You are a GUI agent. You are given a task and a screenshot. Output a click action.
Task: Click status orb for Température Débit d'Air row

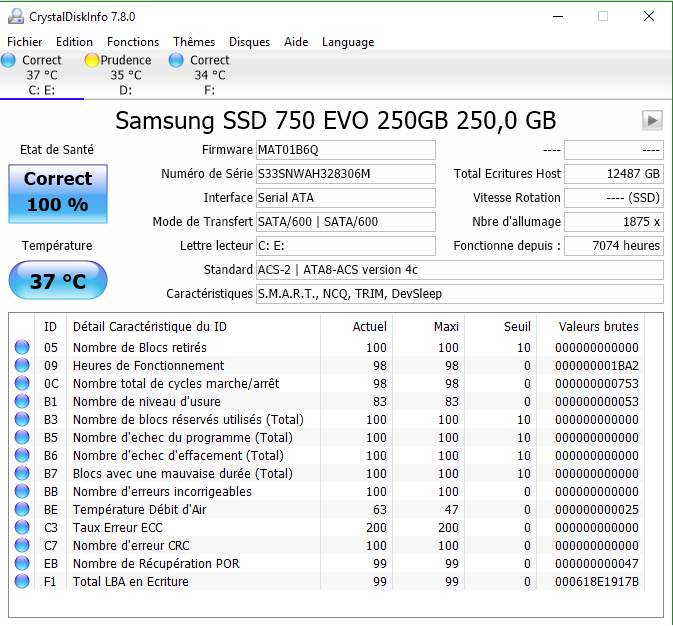click(22, 510)
